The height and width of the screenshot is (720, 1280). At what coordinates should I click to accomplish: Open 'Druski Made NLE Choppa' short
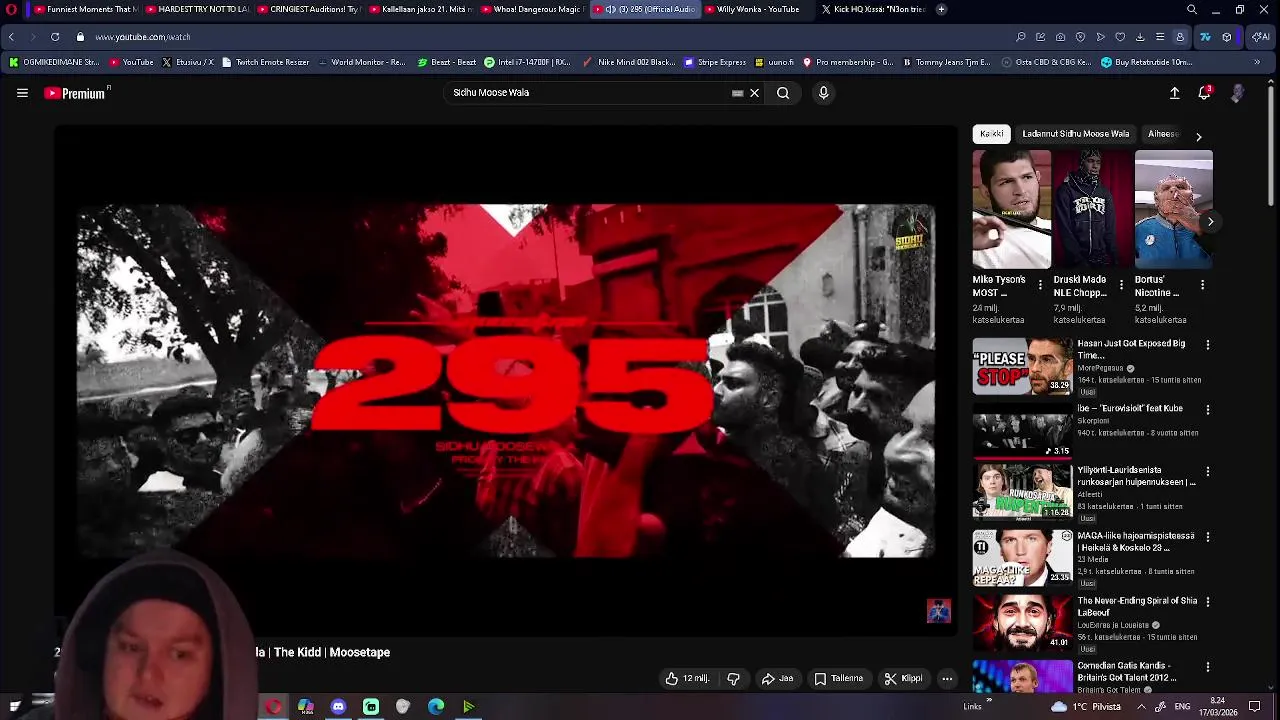click(x=1092, y=210)
